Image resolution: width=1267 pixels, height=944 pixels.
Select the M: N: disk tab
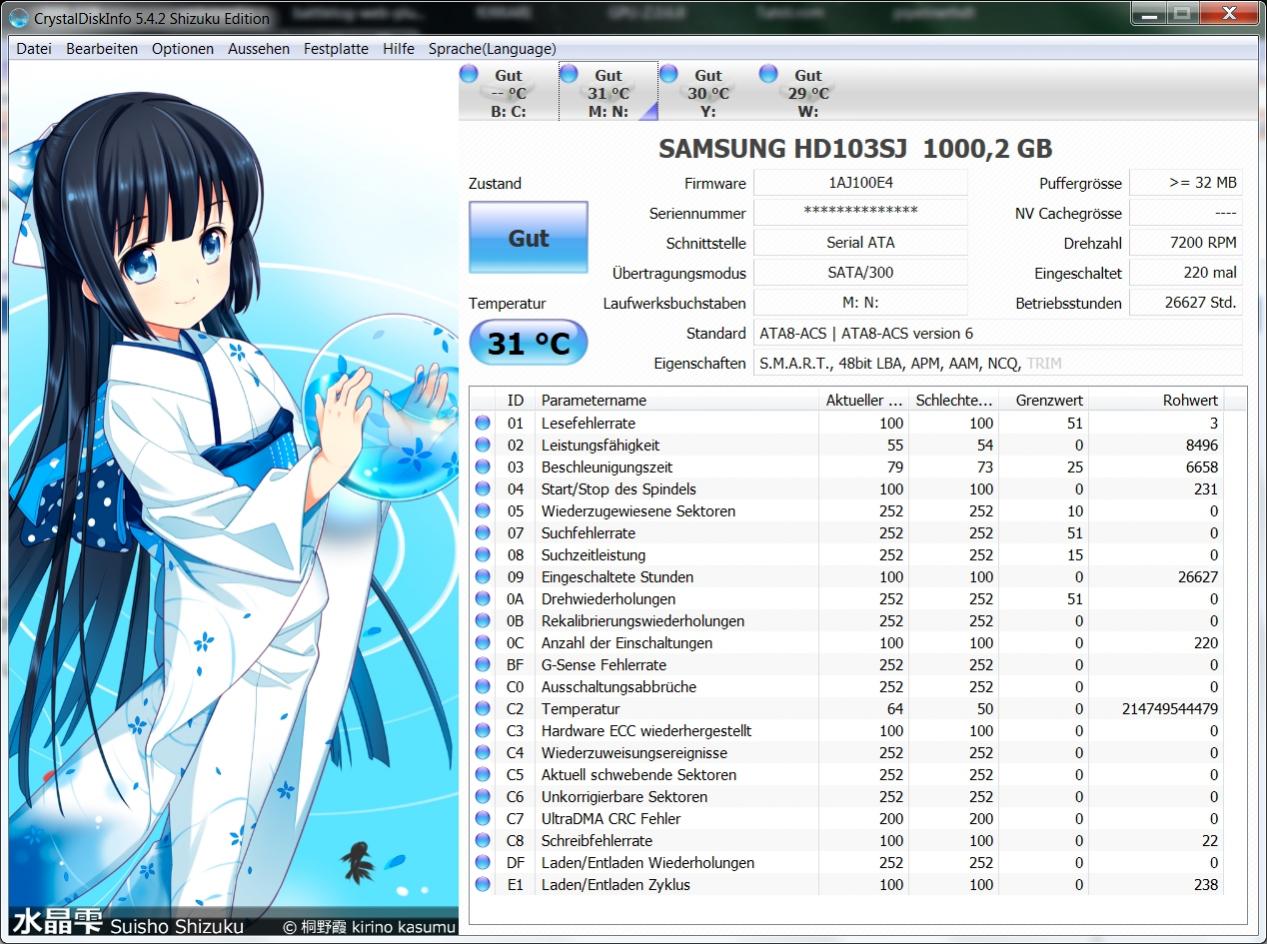pyautogui.click(x=608, y=92)
